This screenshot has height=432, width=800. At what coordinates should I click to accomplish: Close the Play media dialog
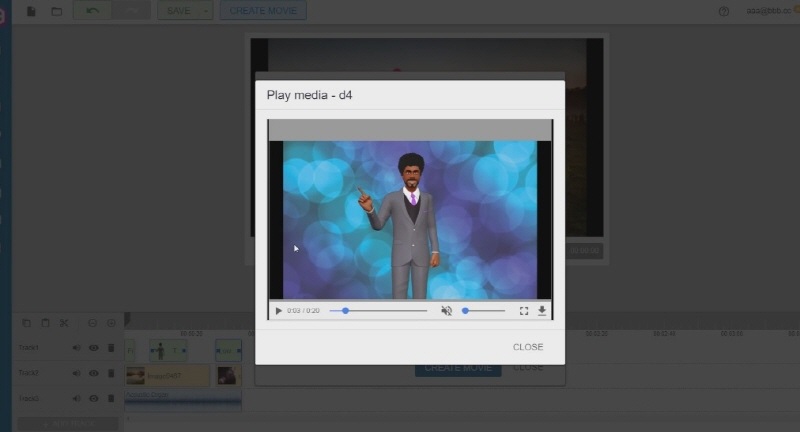tap(528, 347)
